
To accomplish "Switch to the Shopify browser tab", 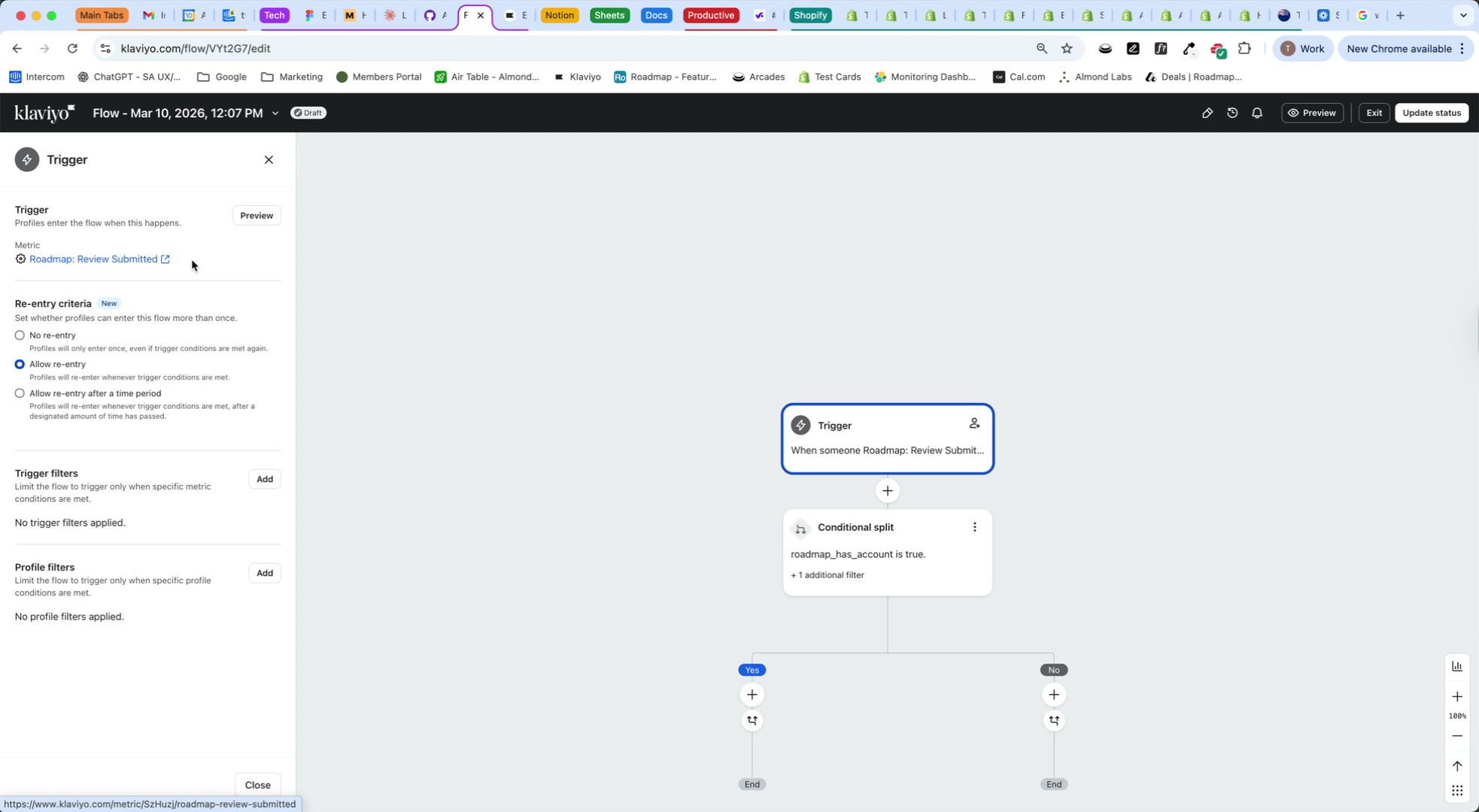I will pos(810,15).
